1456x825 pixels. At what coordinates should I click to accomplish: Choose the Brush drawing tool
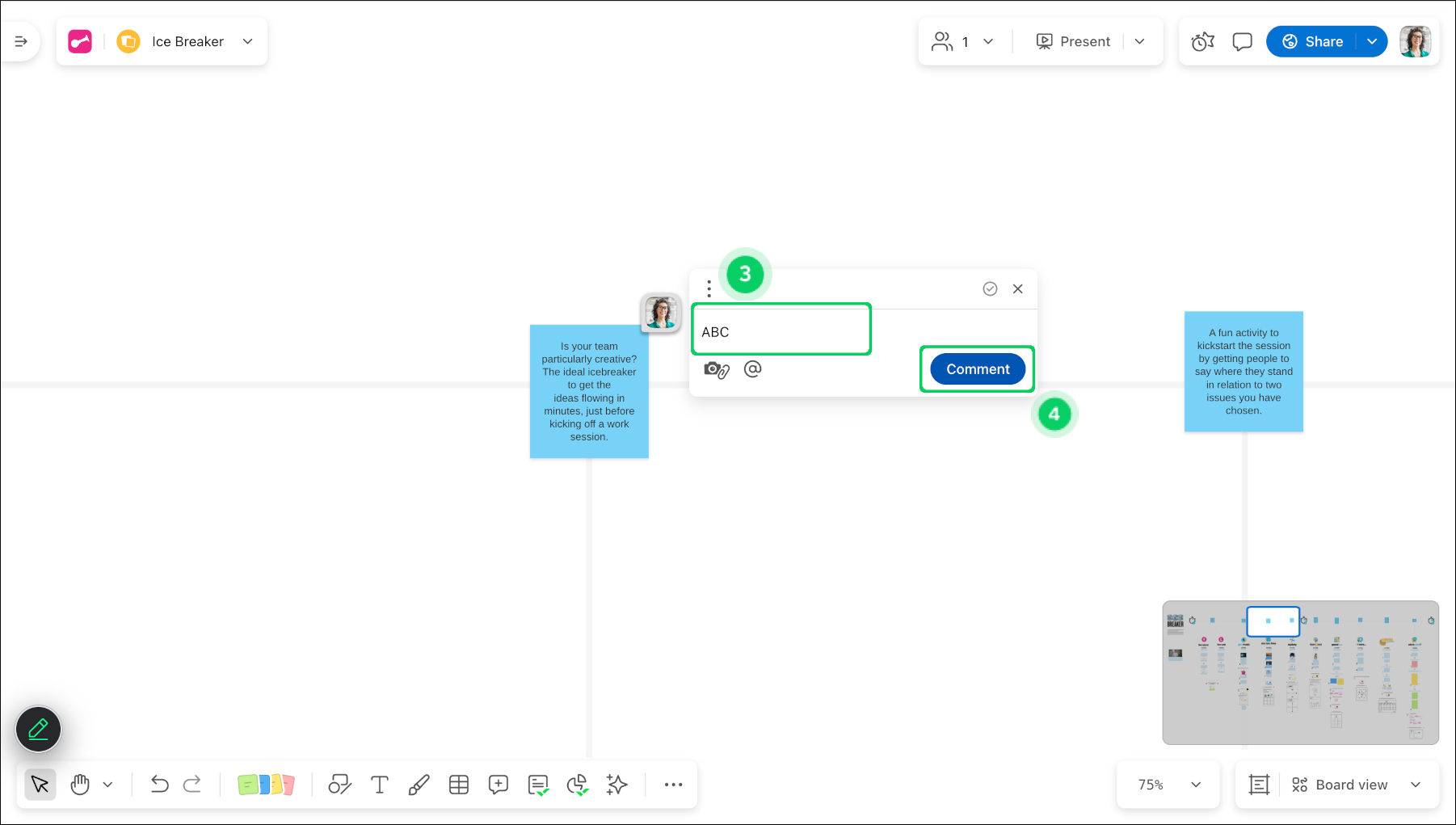(x=419, y=785)
